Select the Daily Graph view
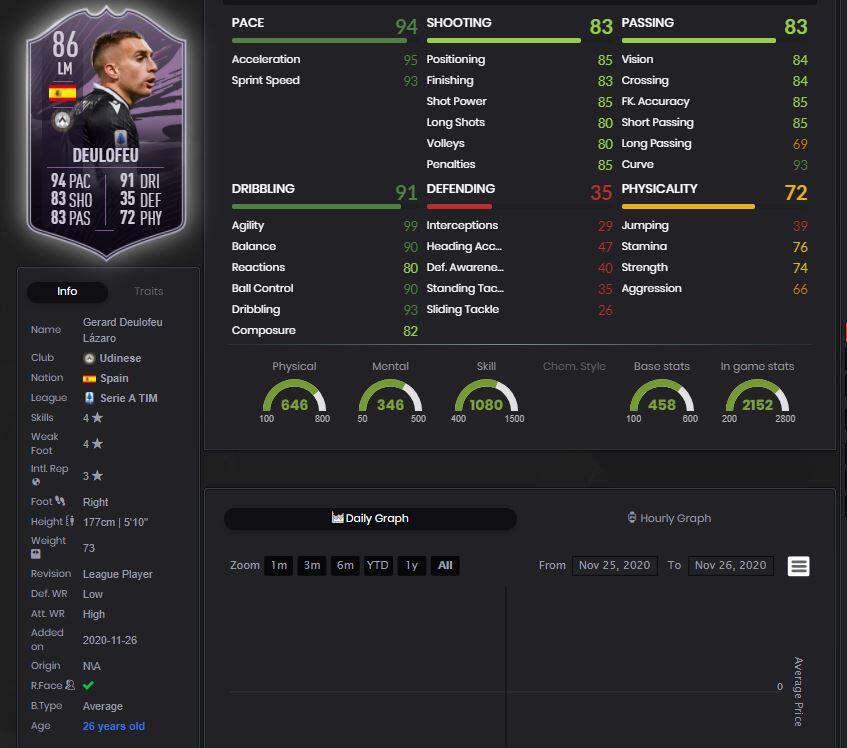 371,518
